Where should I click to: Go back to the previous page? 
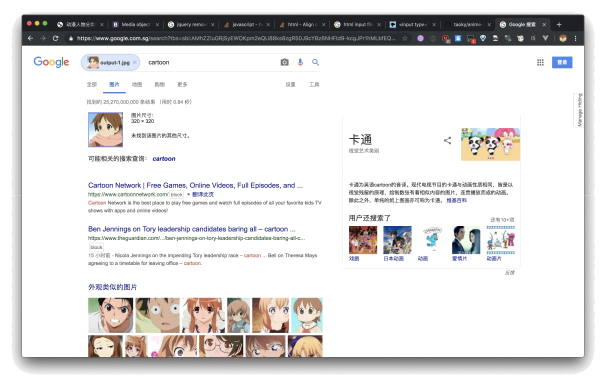[x=31, y=38]
